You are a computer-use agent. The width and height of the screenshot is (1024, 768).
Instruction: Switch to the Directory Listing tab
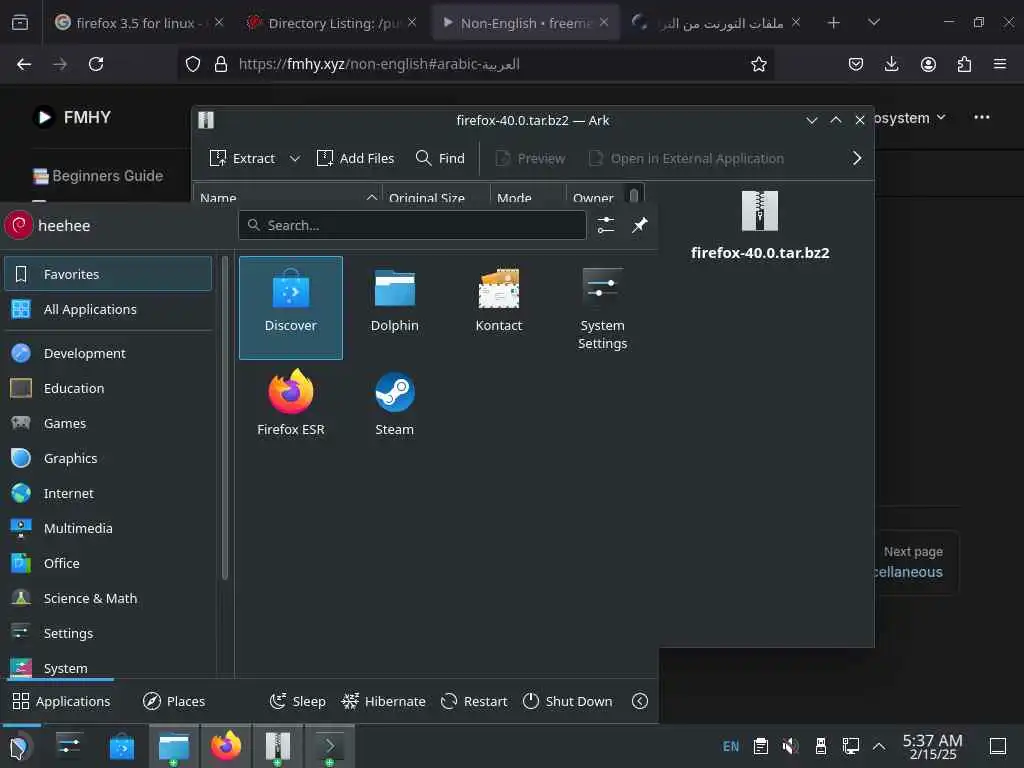(332, 23)
